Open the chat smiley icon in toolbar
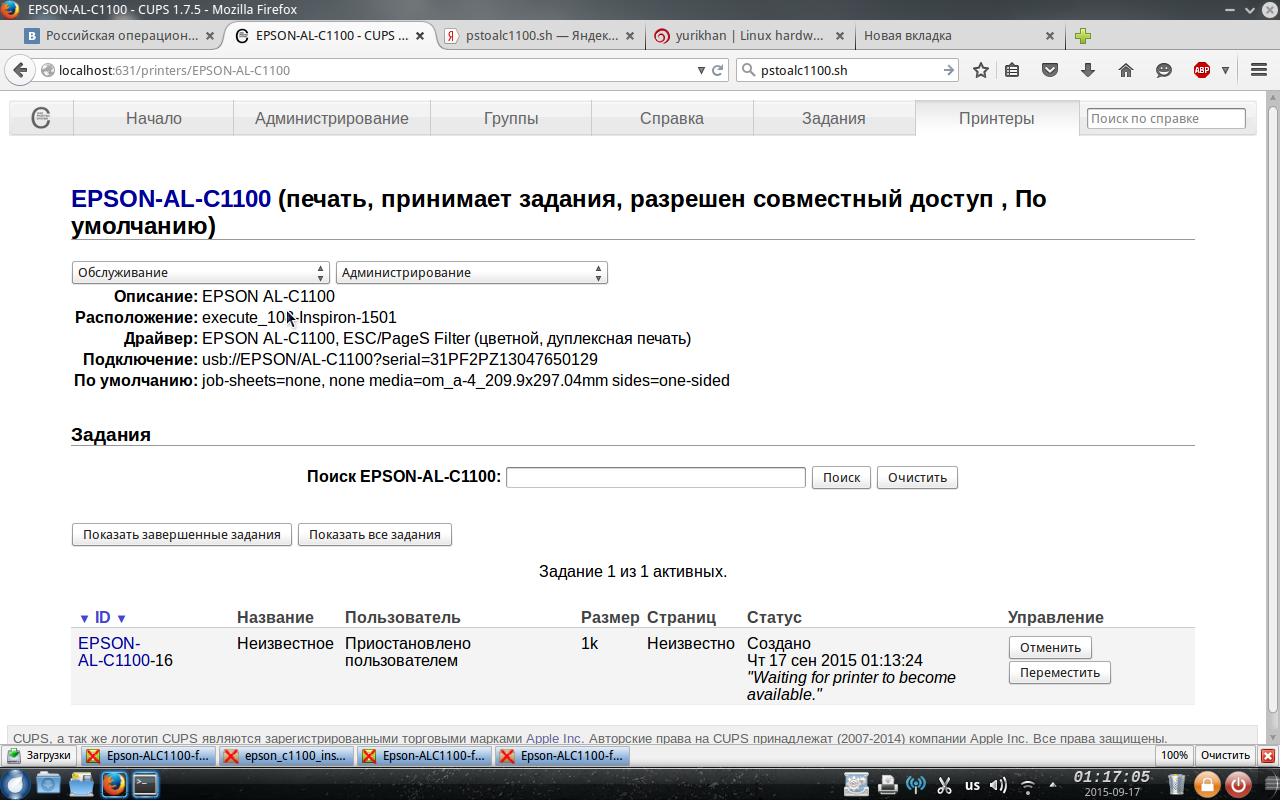The image size is (1280, 800). 1164,70
